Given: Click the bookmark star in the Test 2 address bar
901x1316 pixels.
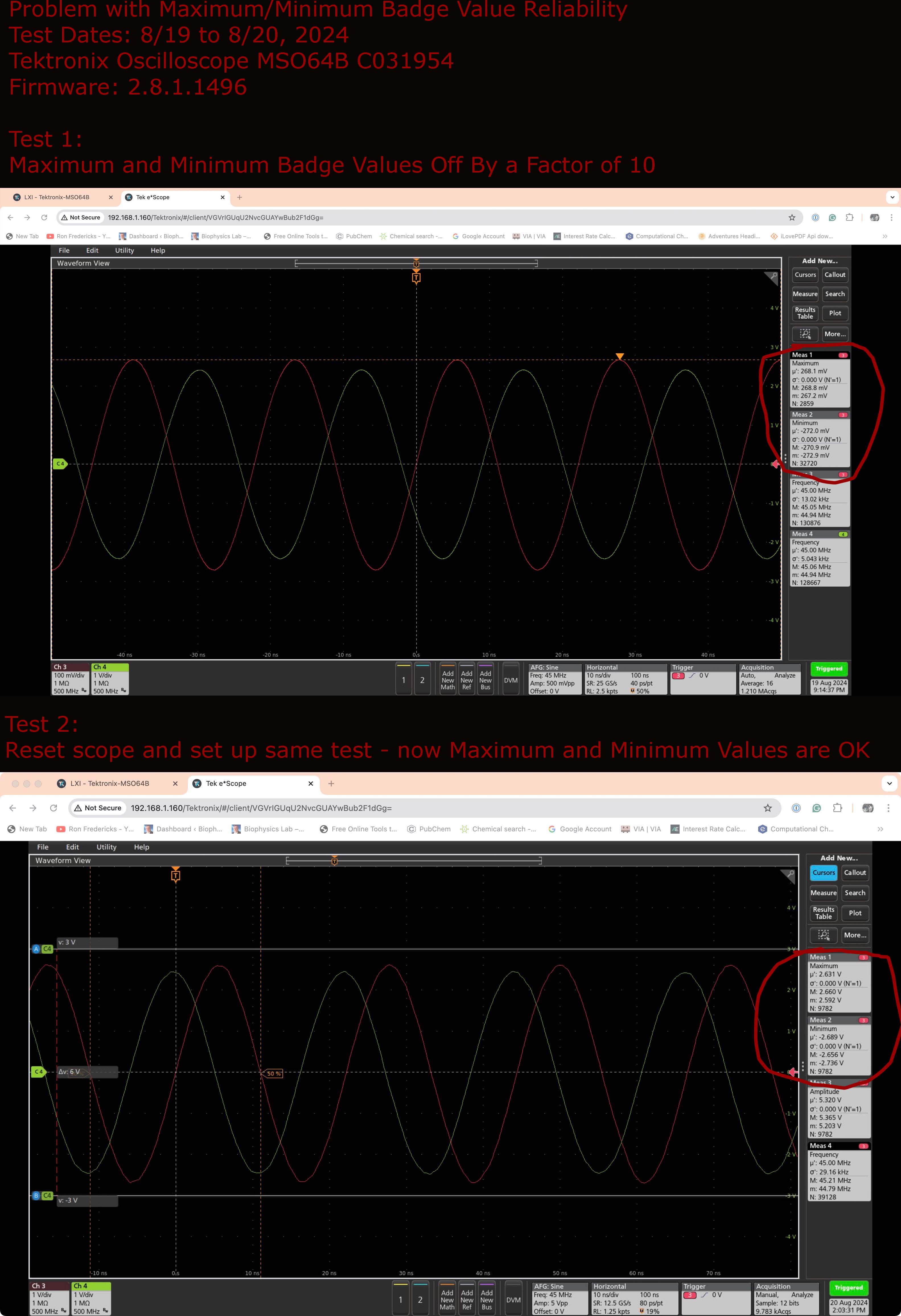Looking at the screenshot, I should point(768,808).
